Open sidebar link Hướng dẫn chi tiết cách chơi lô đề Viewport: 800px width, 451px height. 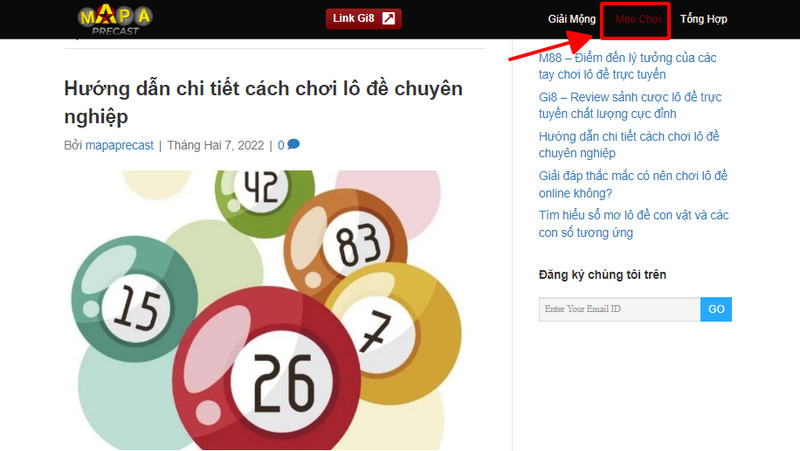[x=629, y=144]
